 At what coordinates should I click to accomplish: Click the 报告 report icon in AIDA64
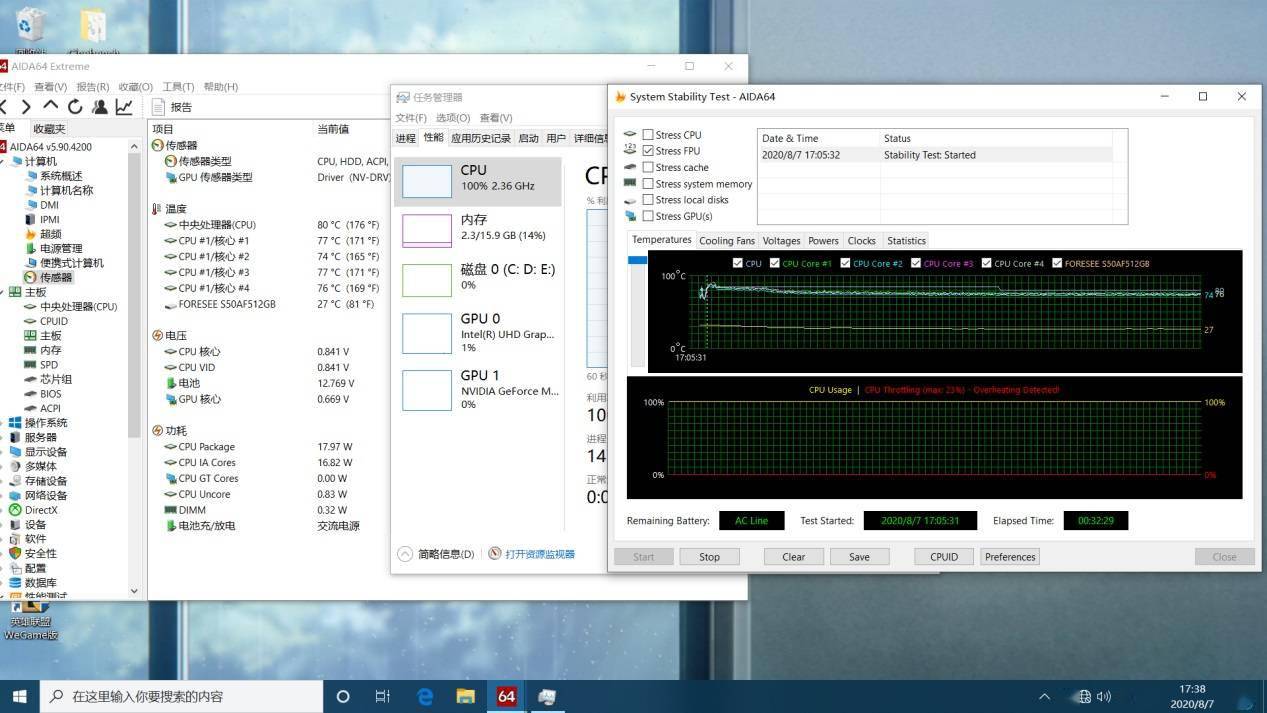[158, 107]
